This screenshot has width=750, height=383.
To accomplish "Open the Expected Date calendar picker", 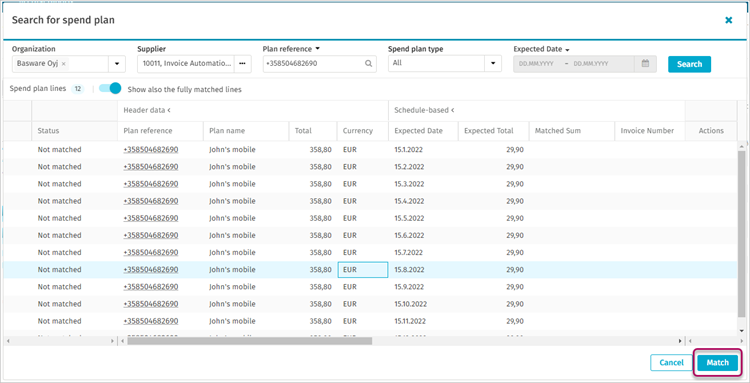I will [645, 64].
